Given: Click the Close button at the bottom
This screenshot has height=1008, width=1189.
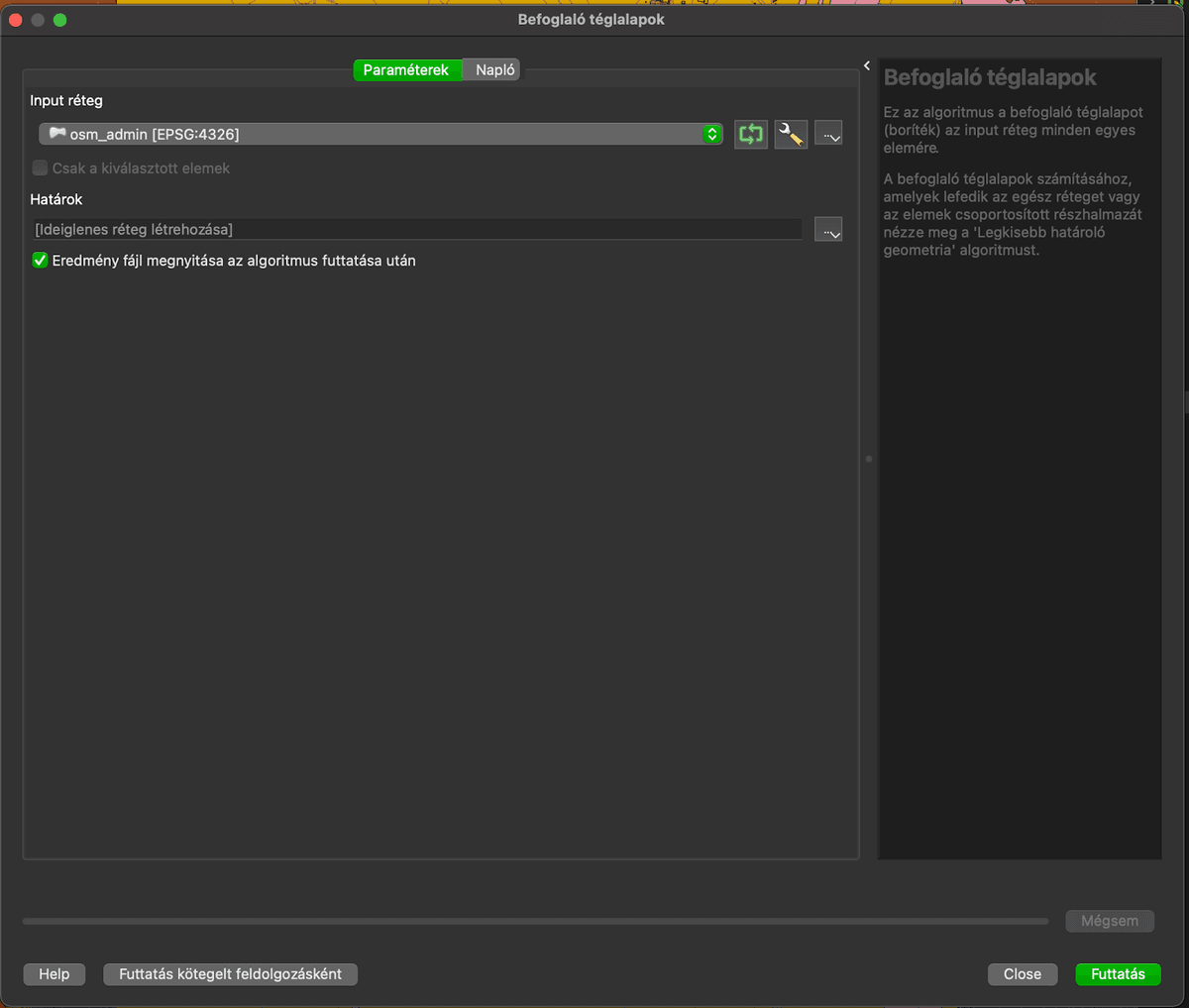Looking at the screenshot, I should 1022,974.
